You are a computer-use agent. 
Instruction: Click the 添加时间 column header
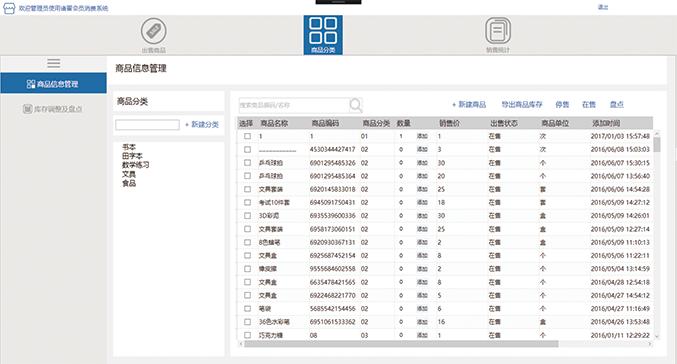[x=606, y=123]
